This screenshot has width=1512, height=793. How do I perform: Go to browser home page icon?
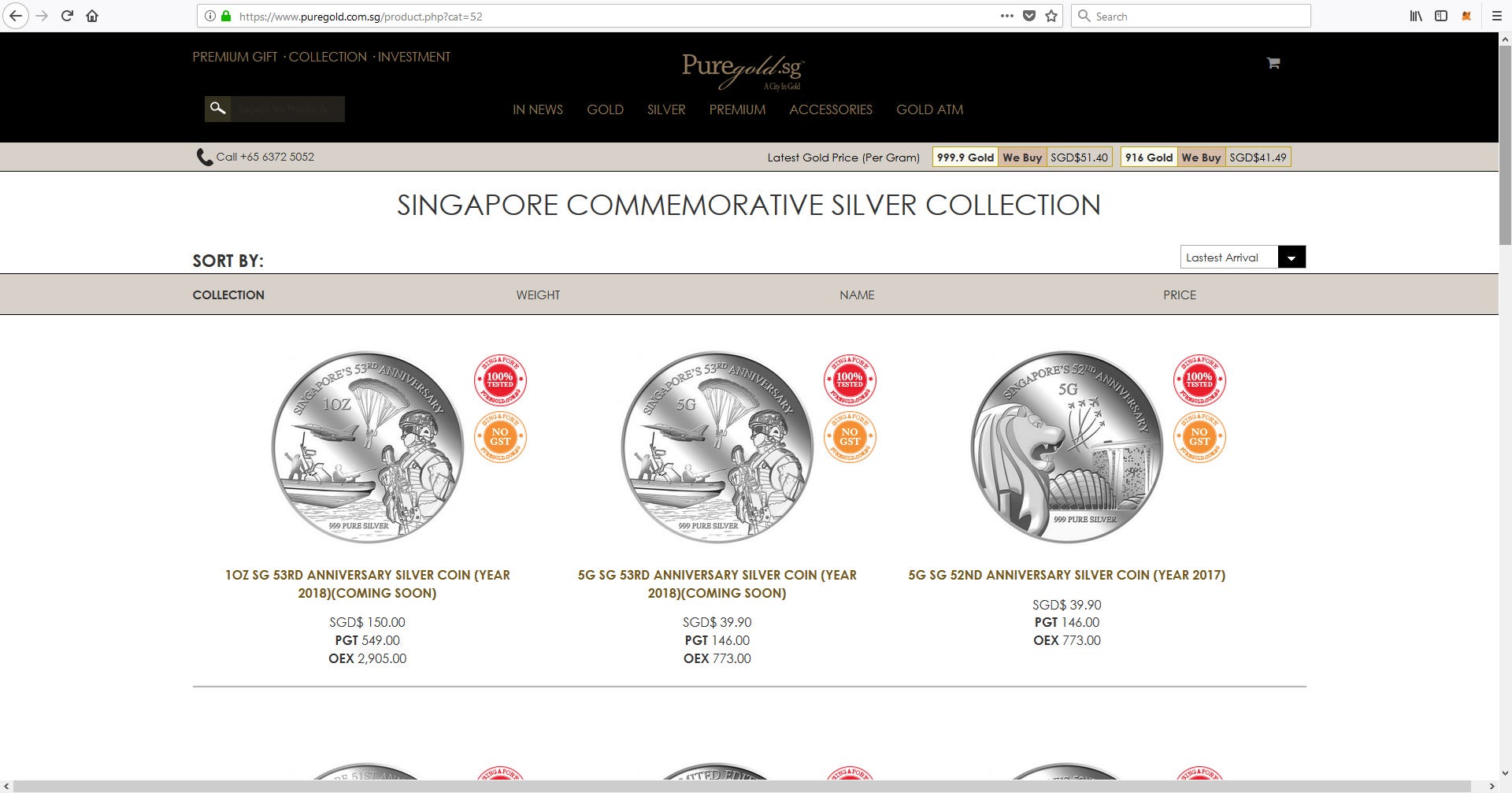[92, 16]
